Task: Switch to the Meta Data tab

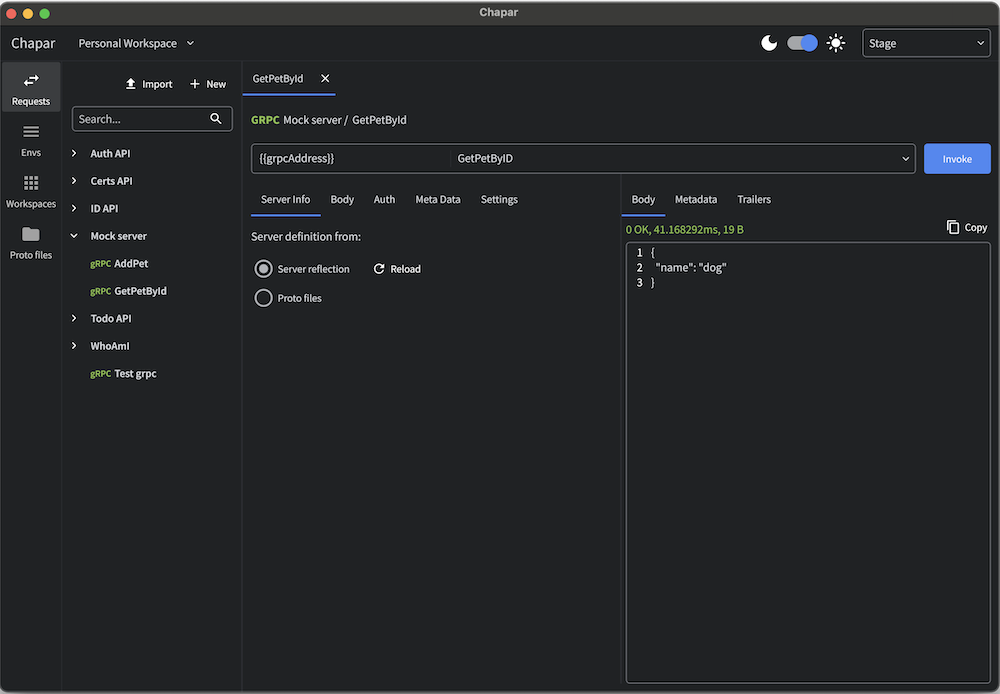Action: tap(438, 200)
